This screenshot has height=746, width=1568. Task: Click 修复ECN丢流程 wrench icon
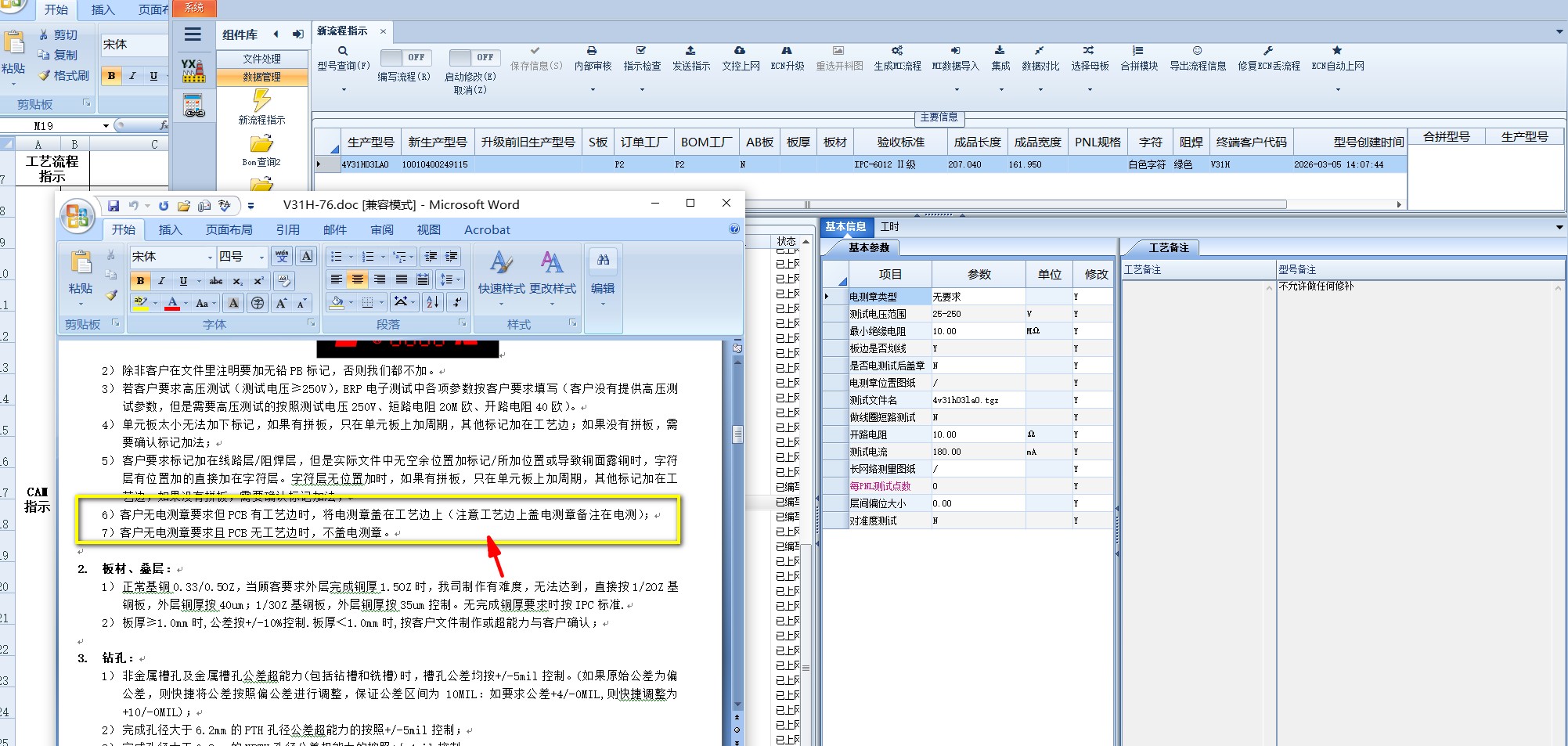pos(1268,50)
